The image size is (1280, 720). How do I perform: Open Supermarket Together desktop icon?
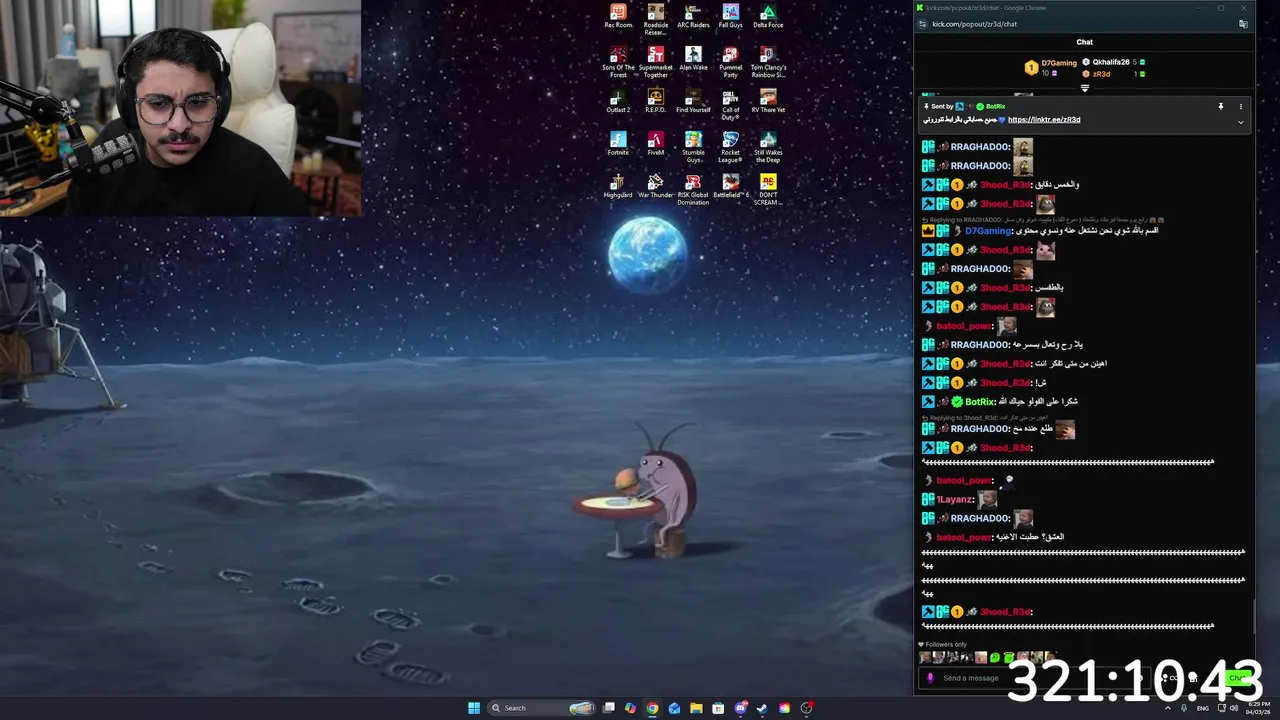(656, 62)
